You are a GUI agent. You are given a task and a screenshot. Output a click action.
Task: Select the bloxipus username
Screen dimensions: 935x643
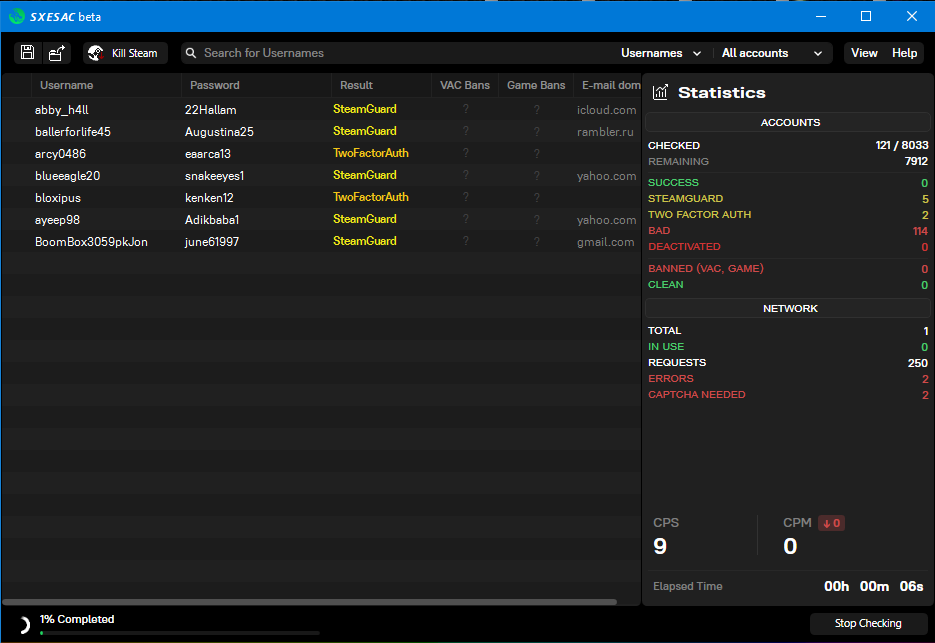(58, 198)
